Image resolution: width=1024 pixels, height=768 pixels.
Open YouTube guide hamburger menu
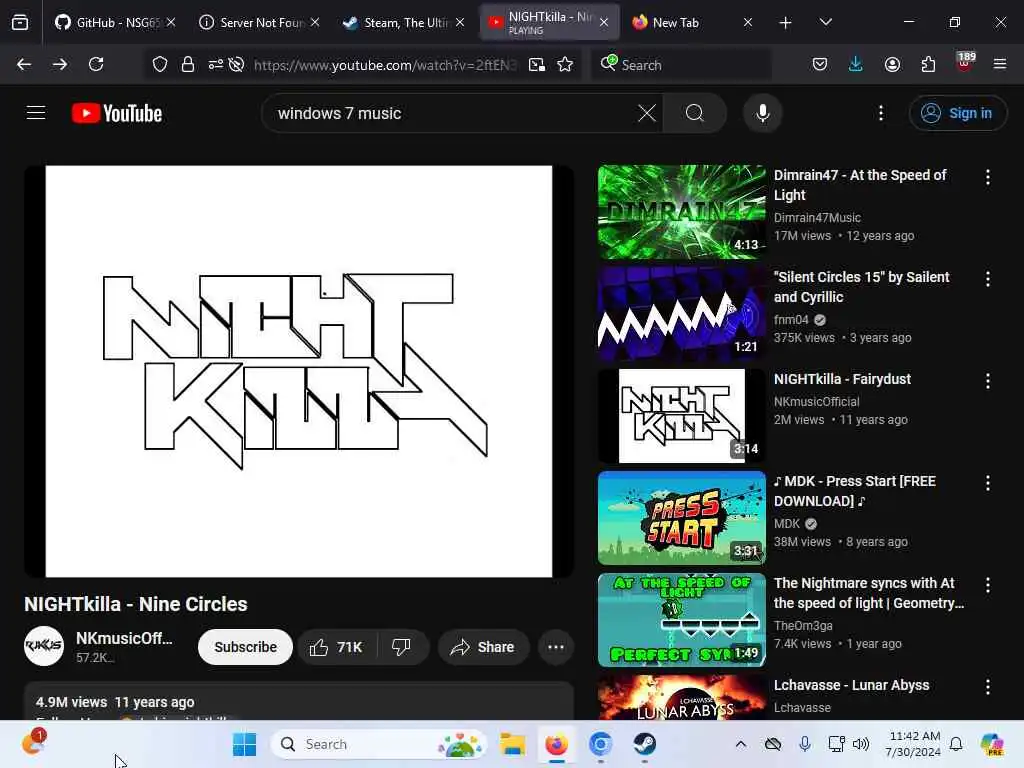click(36, 113)
